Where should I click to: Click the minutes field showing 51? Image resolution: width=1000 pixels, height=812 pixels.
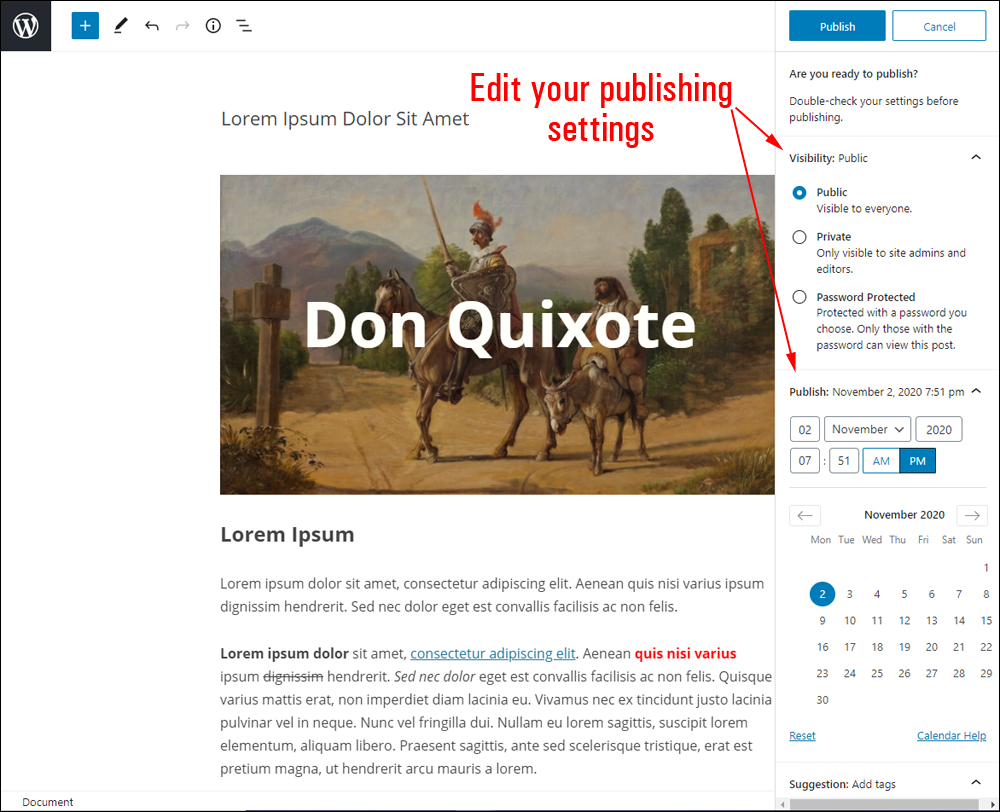tap(844, 461)
